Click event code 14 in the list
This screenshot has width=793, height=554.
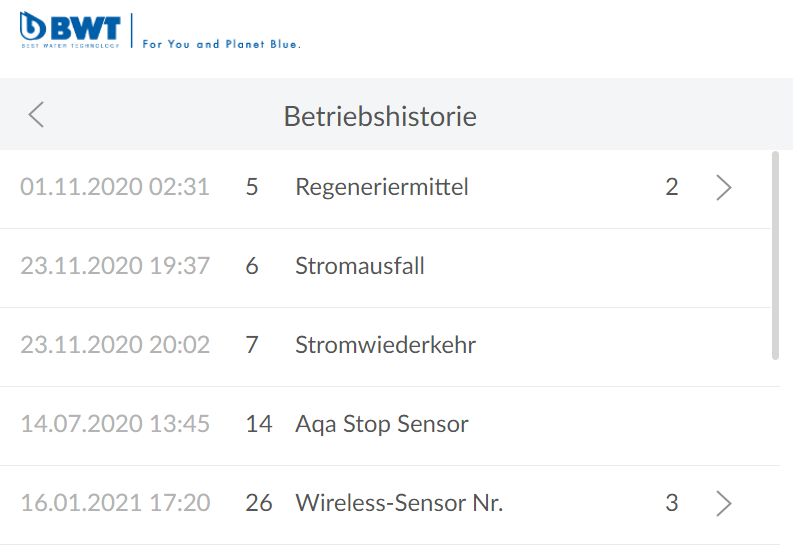point(259,424)
